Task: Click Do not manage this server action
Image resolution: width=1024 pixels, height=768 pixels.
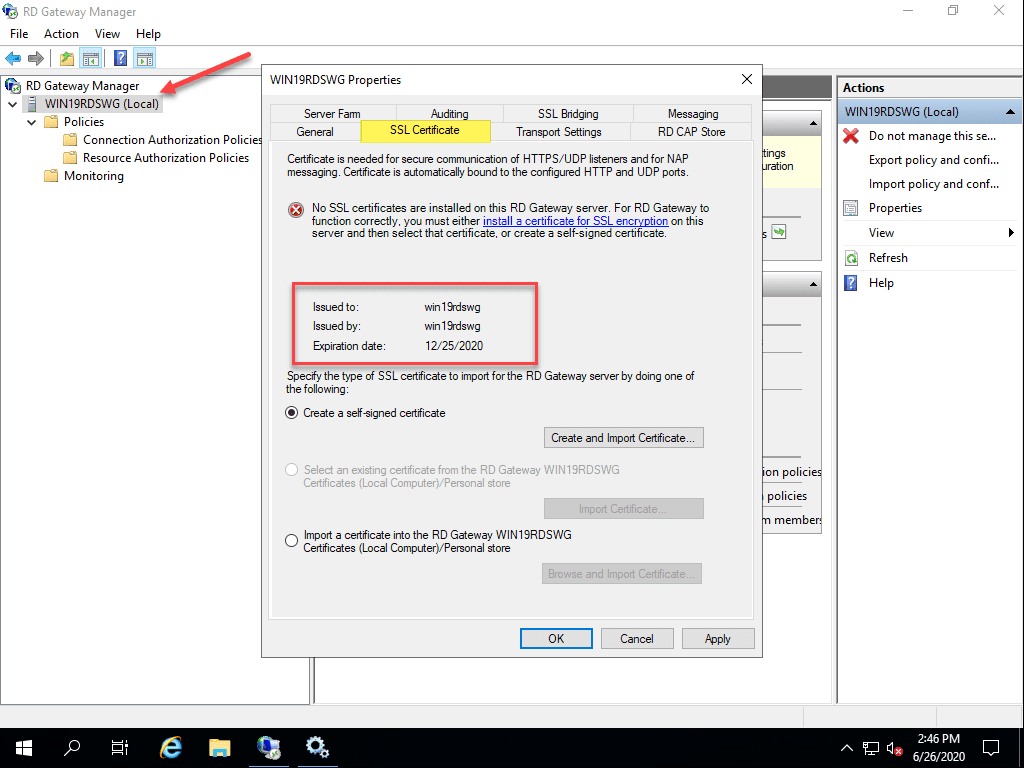Action: click(932, 136)
